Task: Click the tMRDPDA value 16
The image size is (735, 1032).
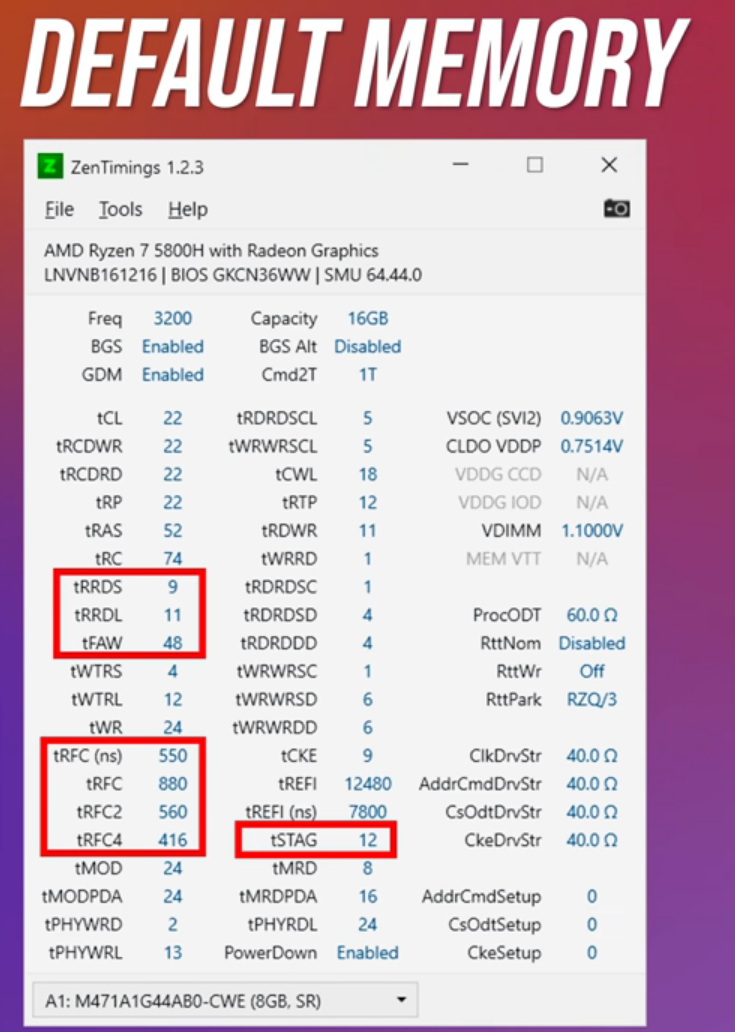Action: (x=368, y=896)
